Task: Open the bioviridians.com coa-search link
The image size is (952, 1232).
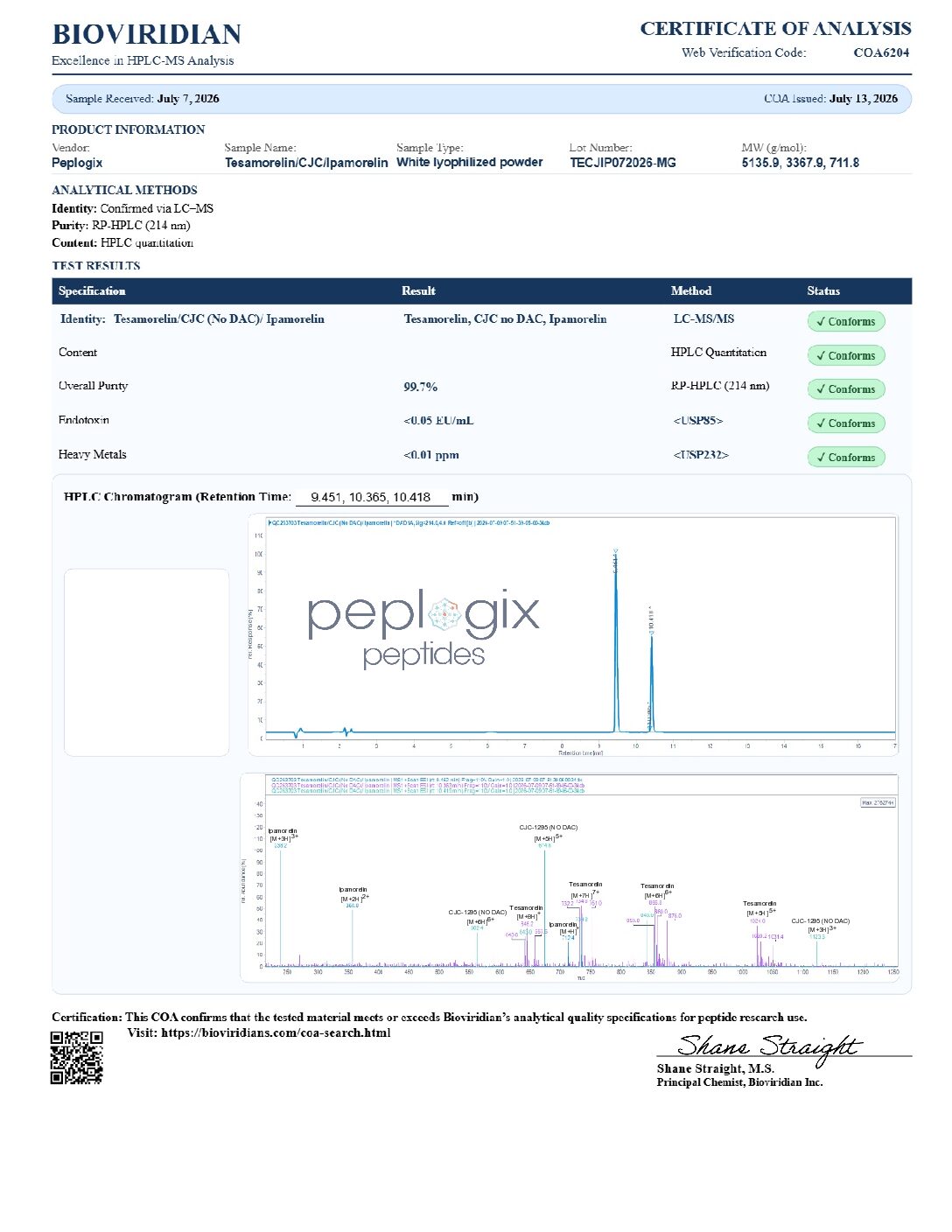Action: [276, 1033]
